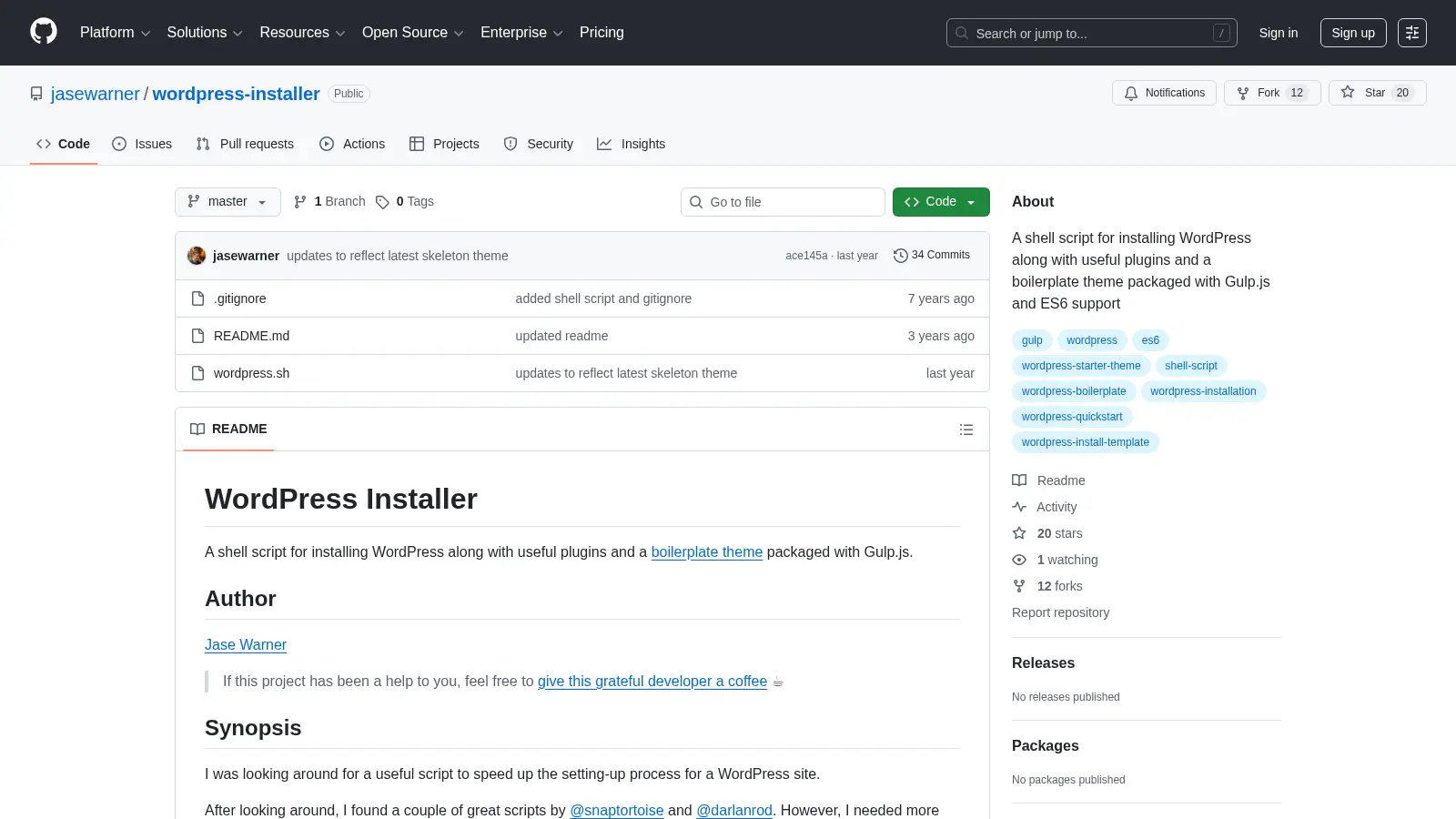Click the README.md file icon
Screen dimensions: 1456x819
pyautogui.click(x=197, y=336)
